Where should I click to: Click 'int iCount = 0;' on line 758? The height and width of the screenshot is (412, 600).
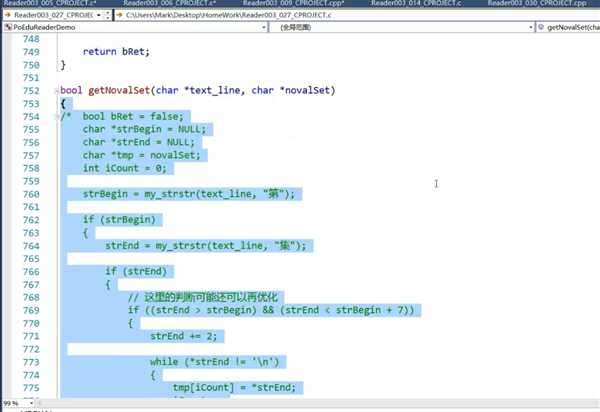pyautogui.click(x=125, y=168)
